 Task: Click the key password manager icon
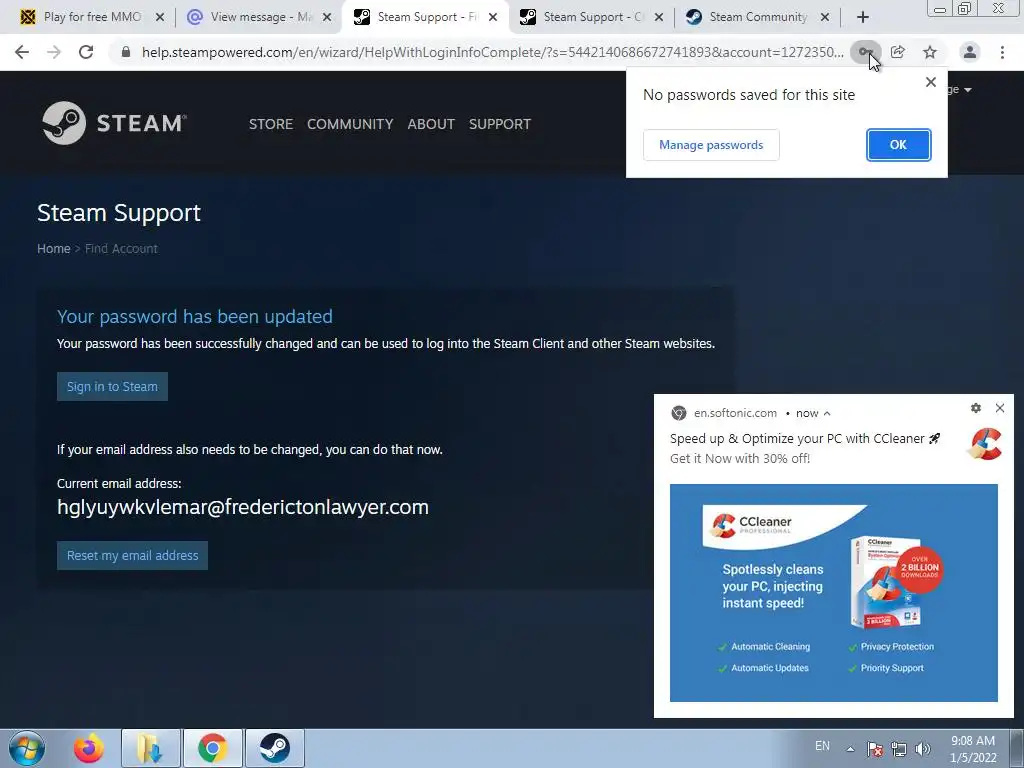865,52
